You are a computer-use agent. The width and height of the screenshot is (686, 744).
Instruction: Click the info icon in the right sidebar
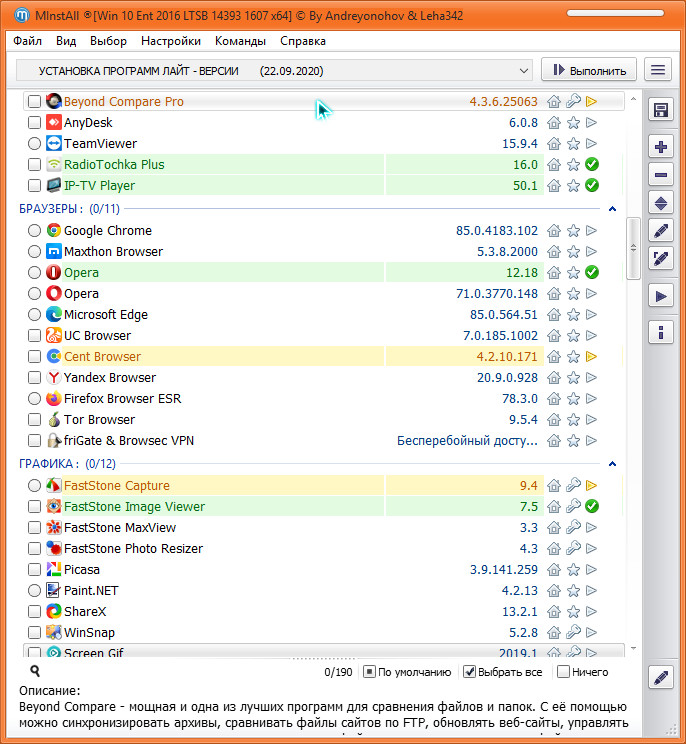[x=660, y=331]
